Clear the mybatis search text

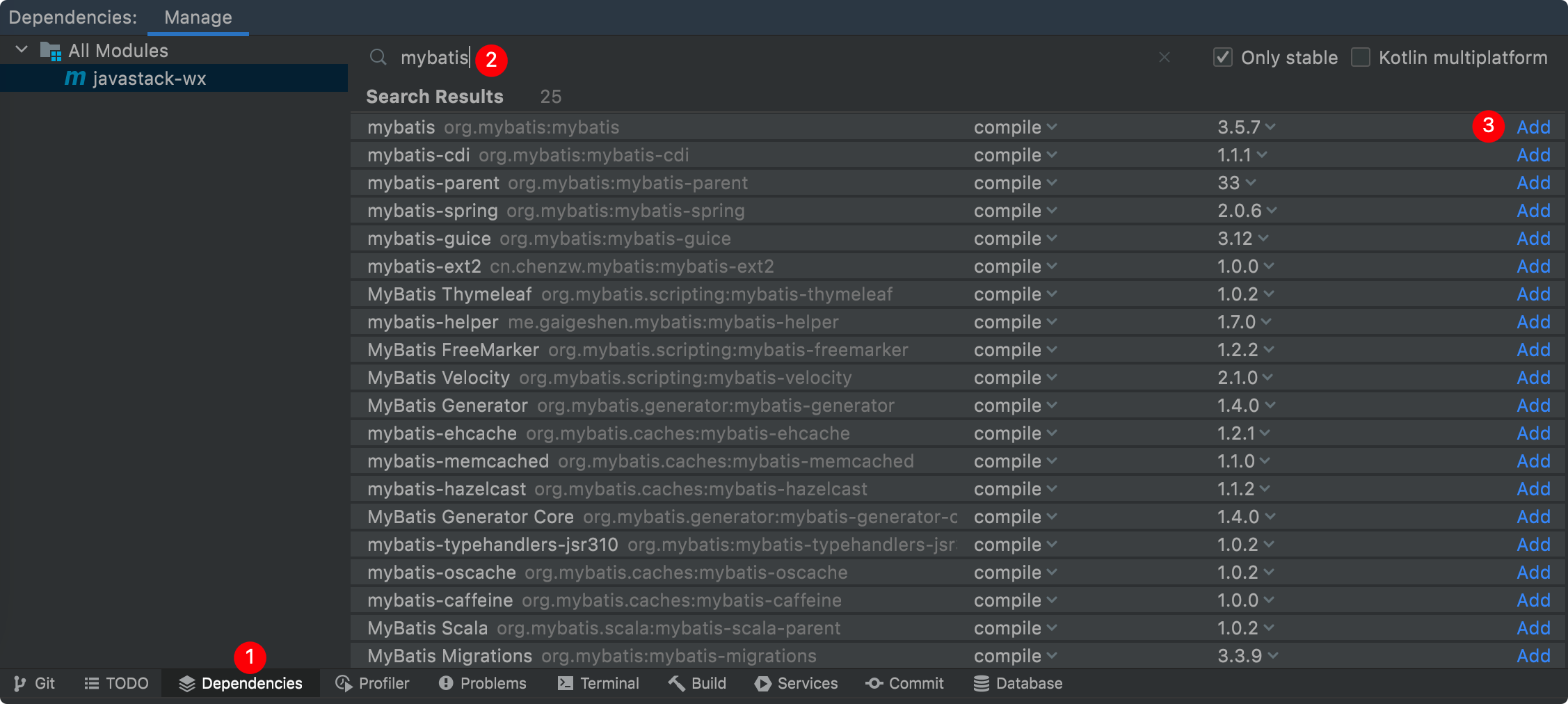point(1165,57)
